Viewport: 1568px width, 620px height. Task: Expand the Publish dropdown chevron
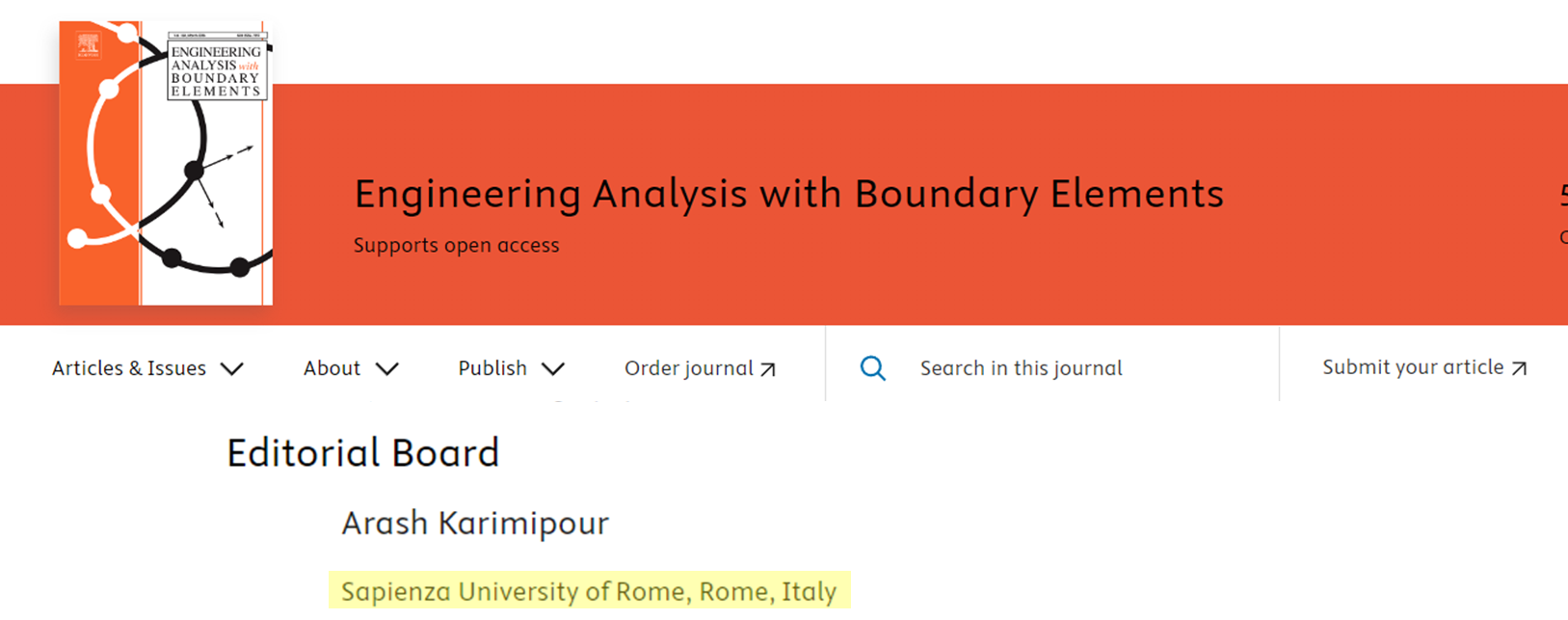[x=553, y=368]
